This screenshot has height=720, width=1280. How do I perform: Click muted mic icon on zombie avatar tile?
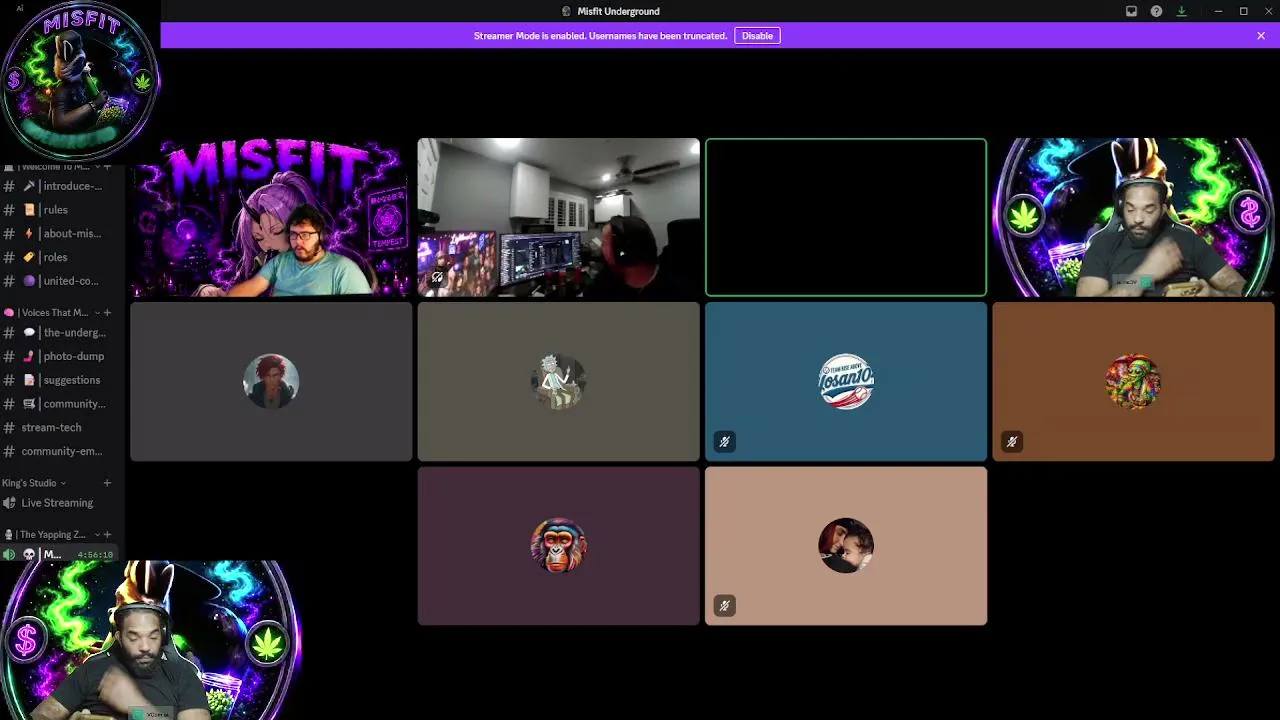(x=1012, y=441)
